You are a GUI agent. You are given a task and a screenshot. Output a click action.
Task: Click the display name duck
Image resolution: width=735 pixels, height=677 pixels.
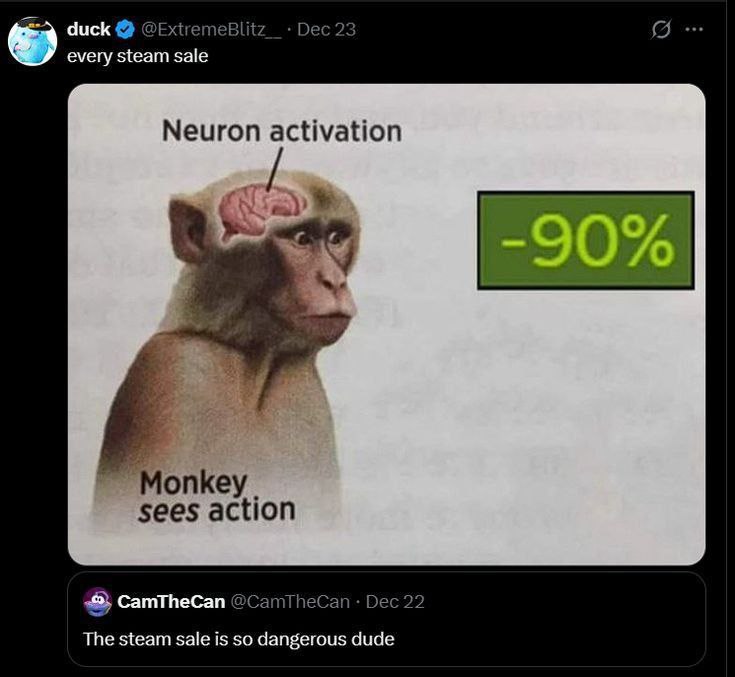pos(89,29)
